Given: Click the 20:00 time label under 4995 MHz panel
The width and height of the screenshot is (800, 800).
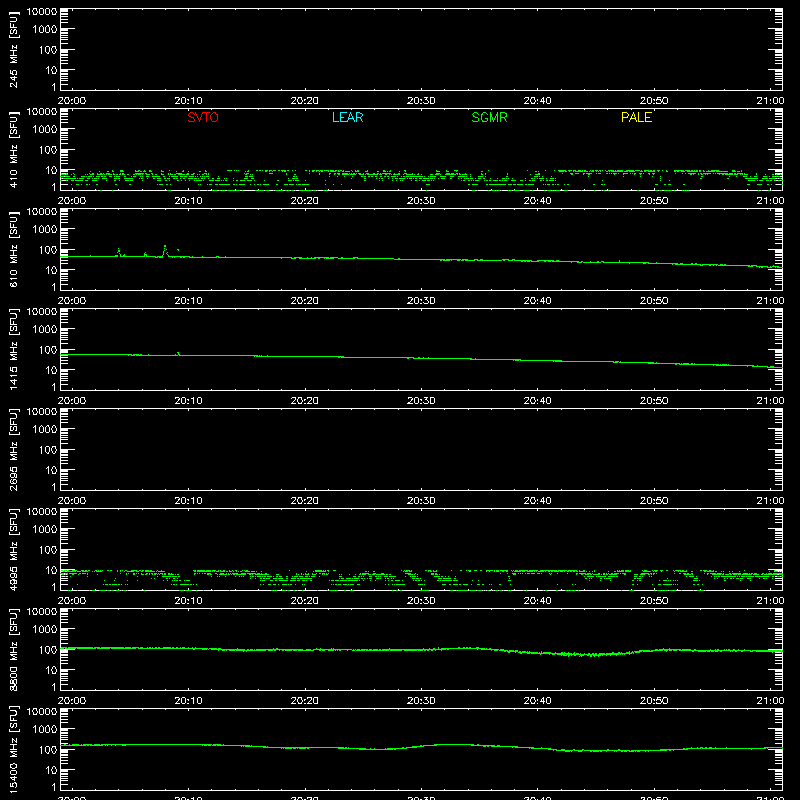Looking at the screenshot, I should point(72,601).
